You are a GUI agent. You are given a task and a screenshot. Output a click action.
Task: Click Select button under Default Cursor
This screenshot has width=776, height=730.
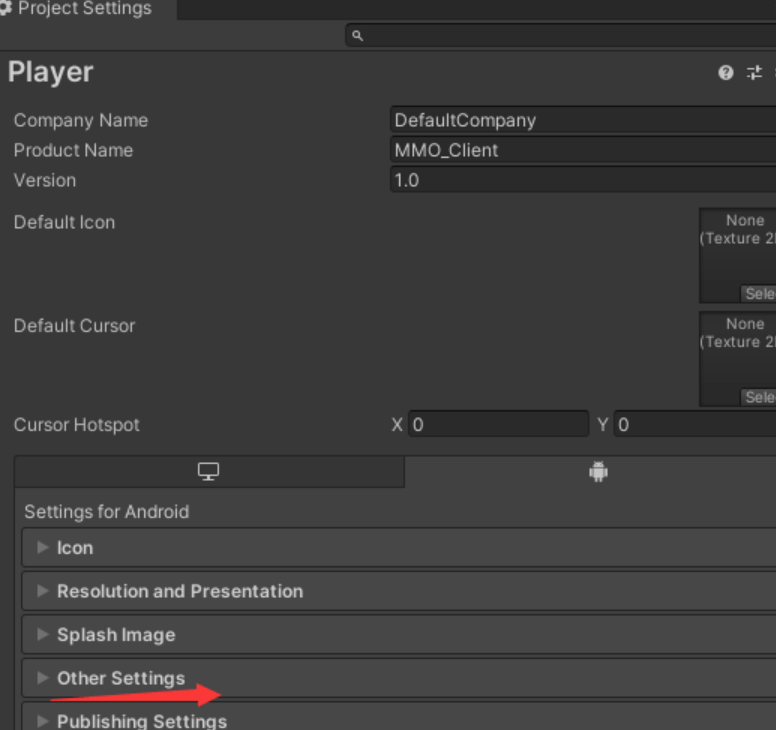pos(758,397)
